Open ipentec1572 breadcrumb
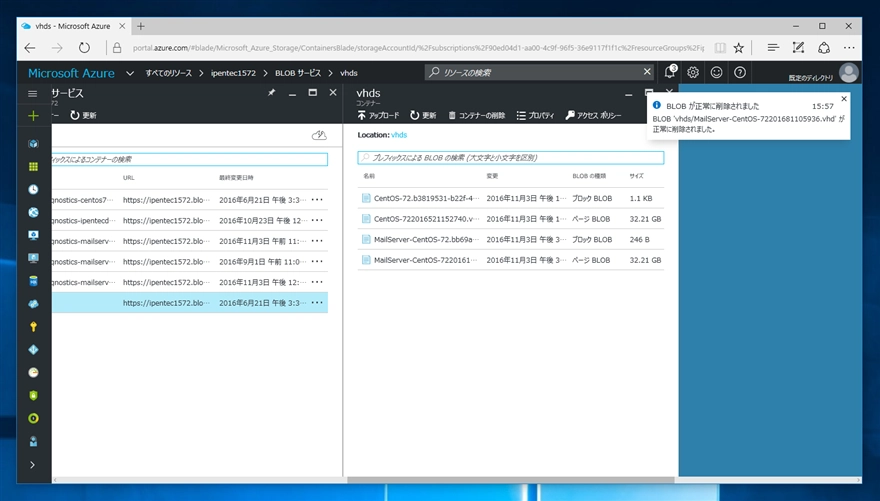Viewport: 880px width, 501px height. [233, 73]
